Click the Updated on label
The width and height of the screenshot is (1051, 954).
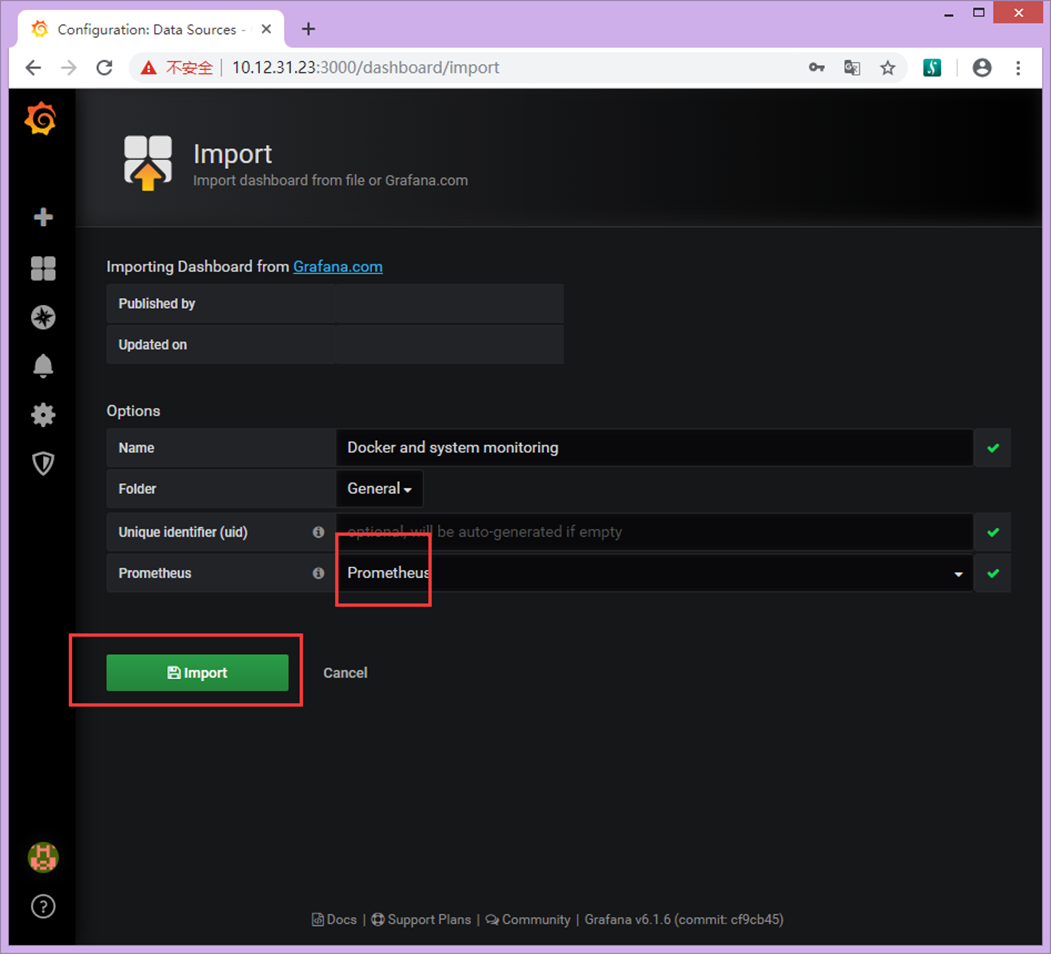click(153, 345)
